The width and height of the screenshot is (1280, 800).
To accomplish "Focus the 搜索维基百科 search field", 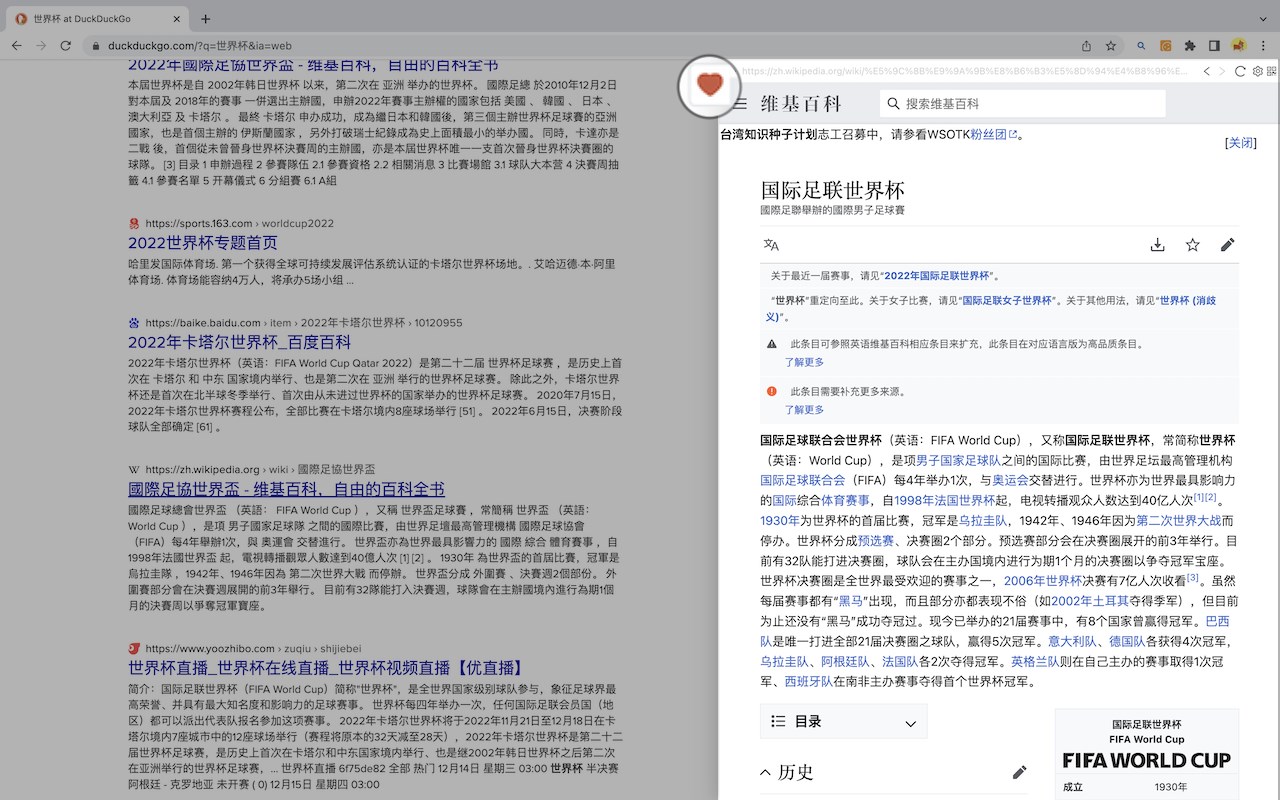I will coord(1022,104).
